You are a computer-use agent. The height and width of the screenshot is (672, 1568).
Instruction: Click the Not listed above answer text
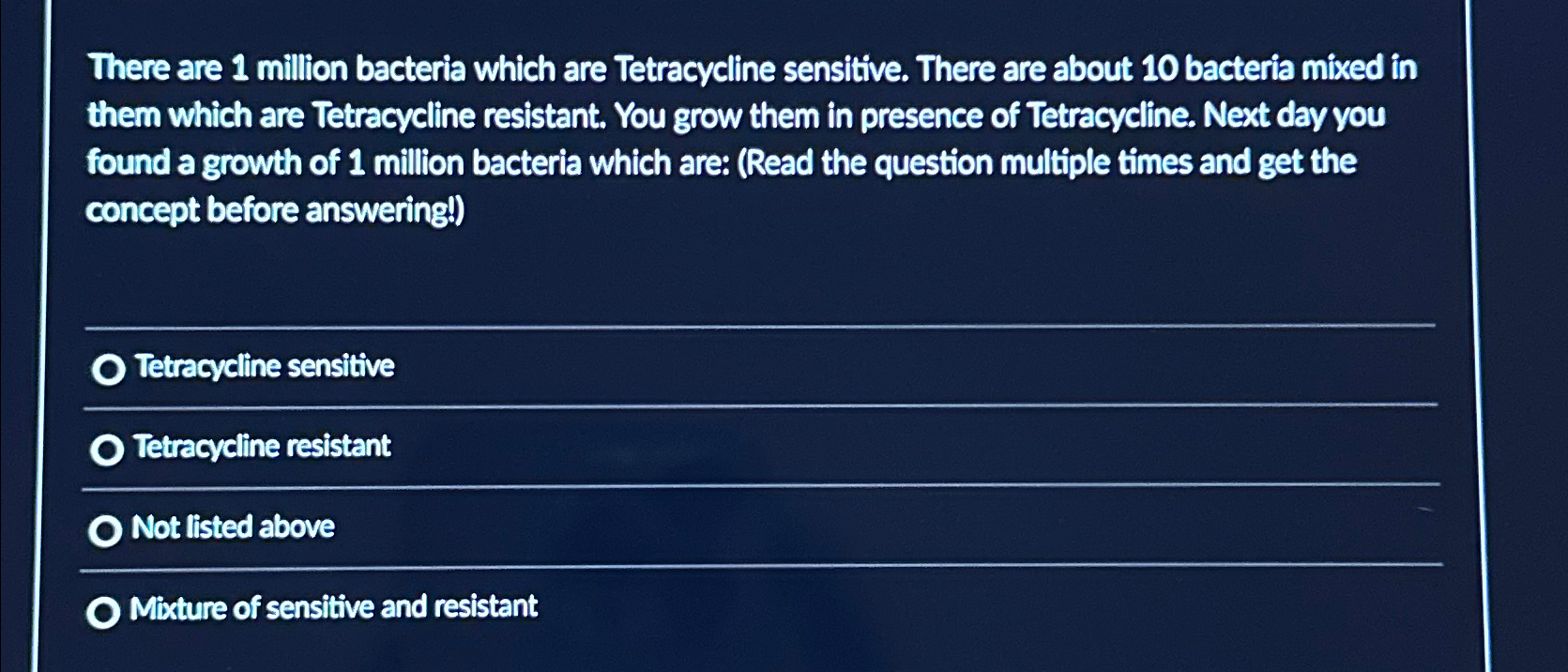[x=235, y=527]
